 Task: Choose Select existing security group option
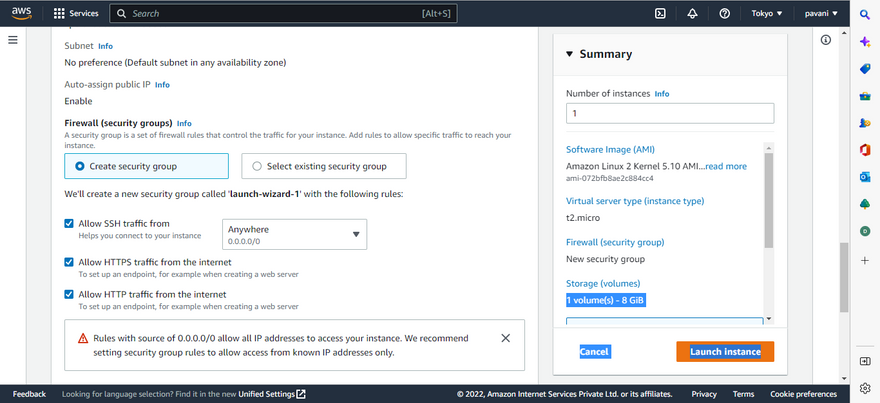click(x=258, y=166)
